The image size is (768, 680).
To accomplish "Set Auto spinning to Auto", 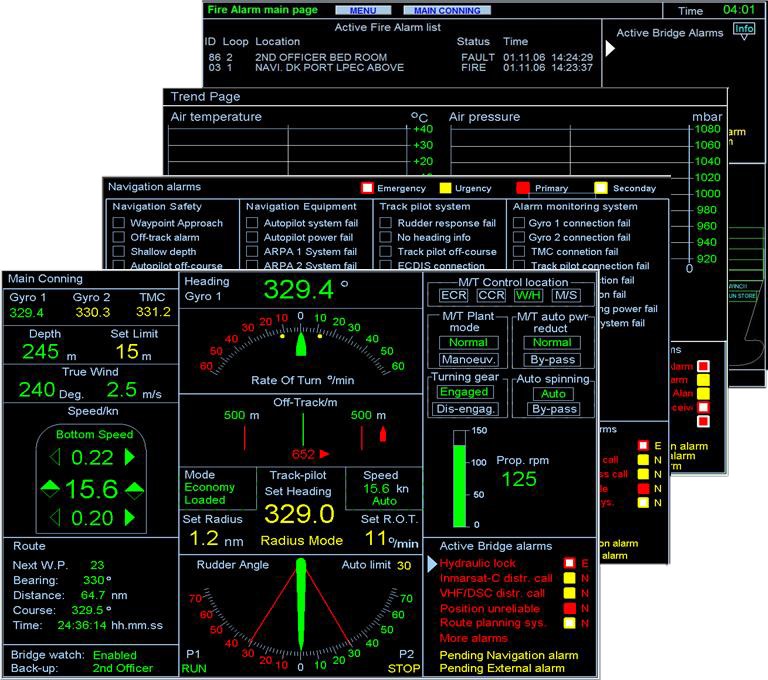I will click(x=553, y=394).
